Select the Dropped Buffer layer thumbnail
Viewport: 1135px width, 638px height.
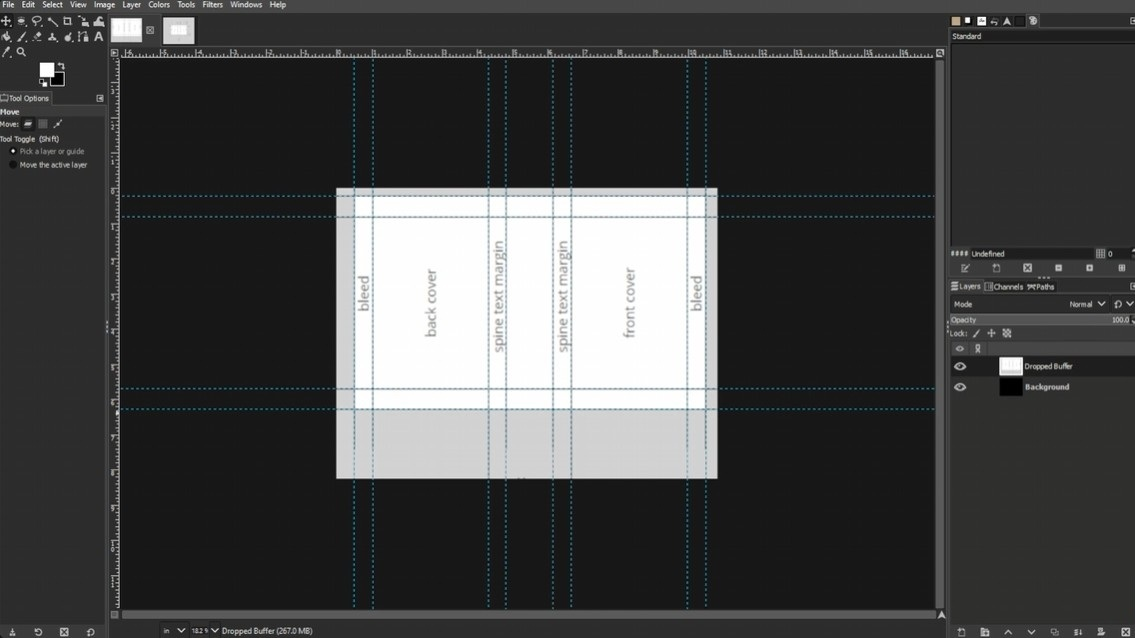1010,366
